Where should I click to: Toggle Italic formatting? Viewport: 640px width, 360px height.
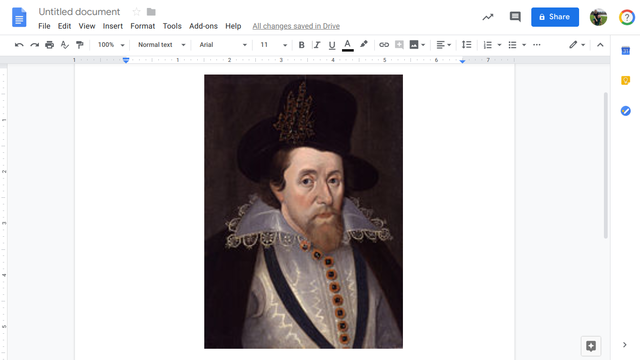pos(317,45)
